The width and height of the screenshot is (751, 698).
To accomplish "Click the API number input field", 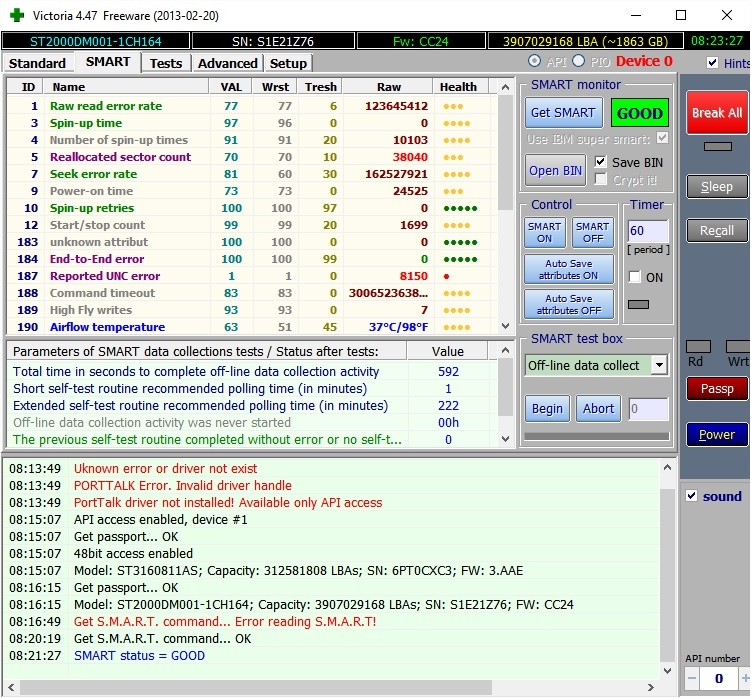I will click(x=719, y=678).
